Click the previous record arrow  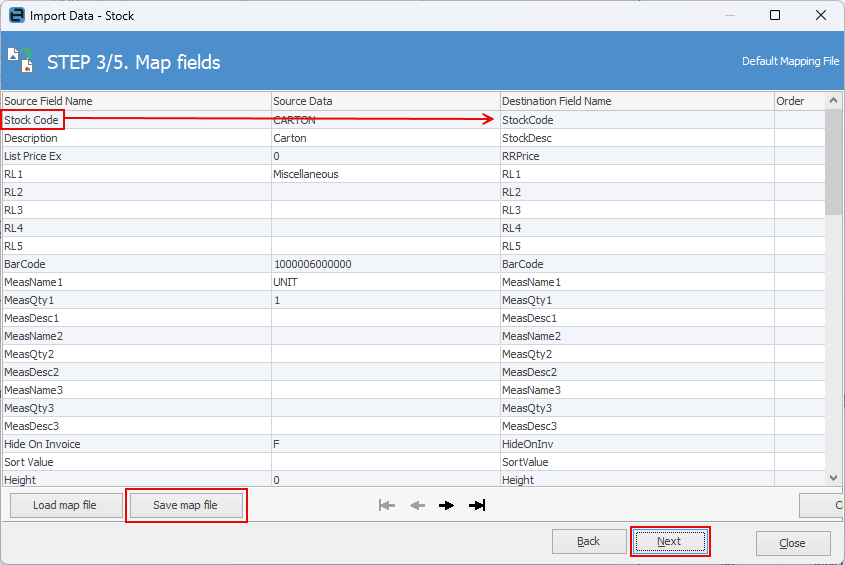(417, 506)
